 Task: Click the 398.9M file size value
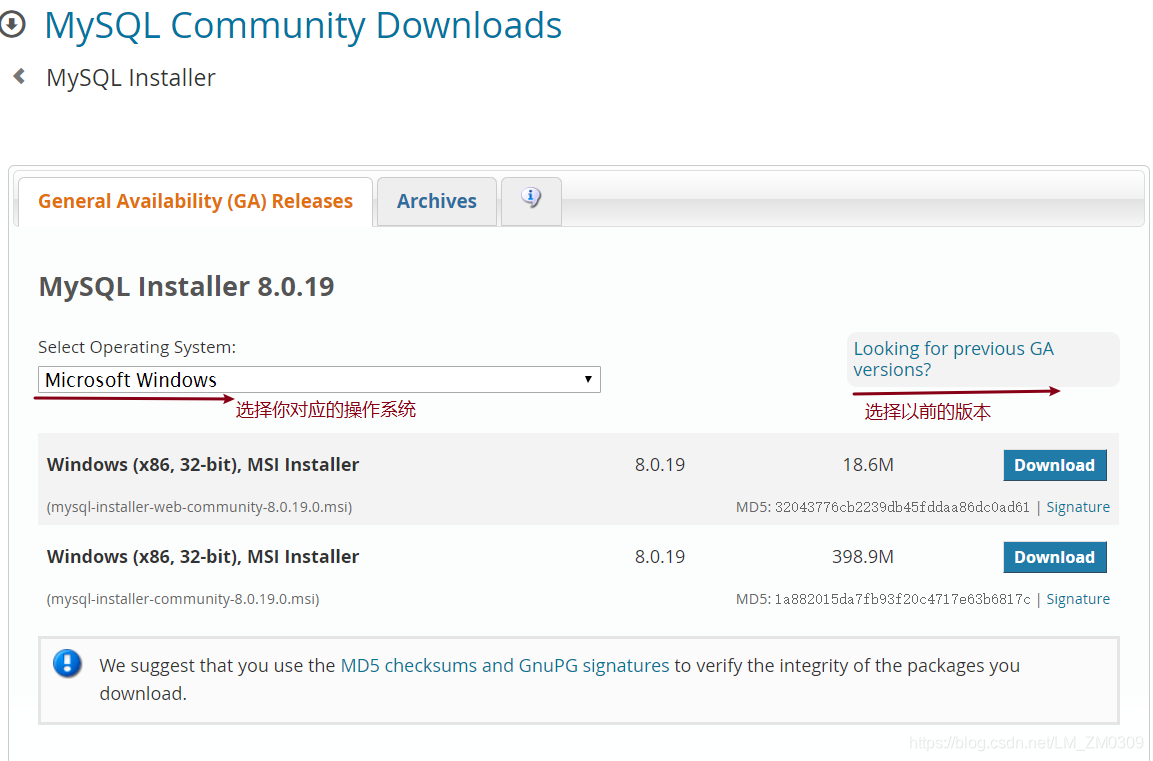(863, 557)
